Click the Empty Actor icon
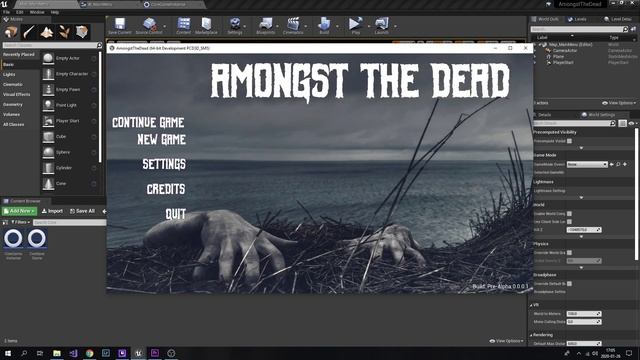The height and width of the screenshot is (360, 640). click(48, 58)
